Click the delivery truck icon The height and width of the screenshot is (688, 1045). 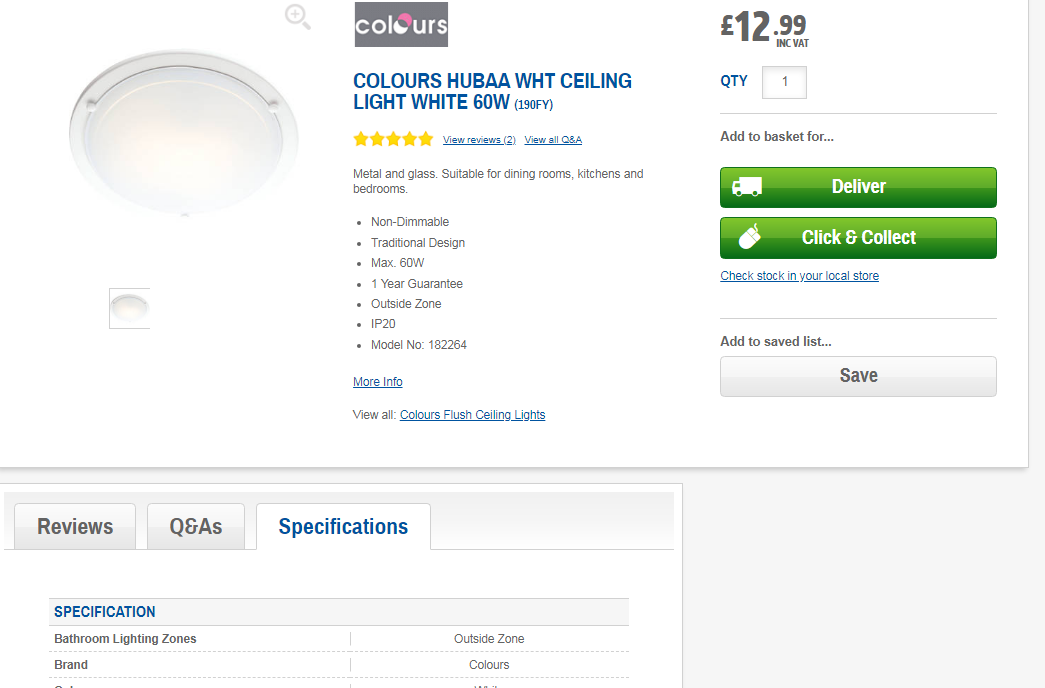747,187
